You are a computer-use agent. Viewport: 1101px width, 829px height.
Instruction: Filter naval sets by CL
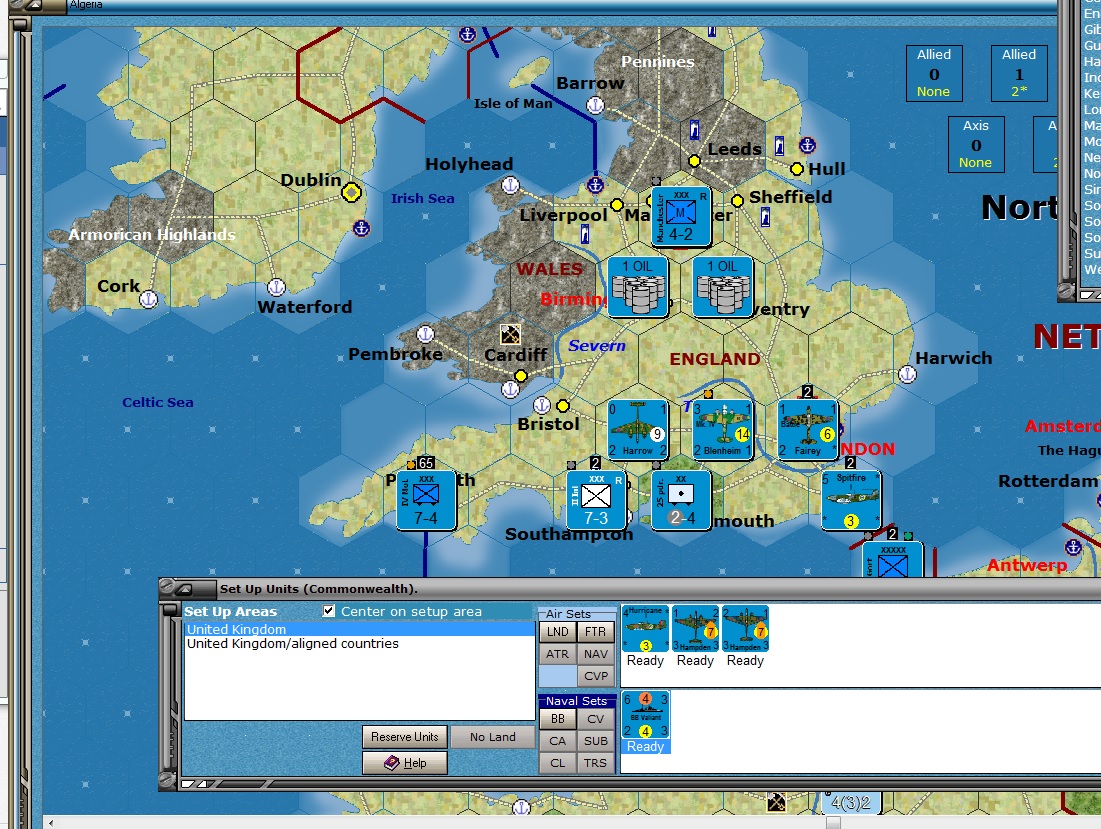tap(558, 763)
